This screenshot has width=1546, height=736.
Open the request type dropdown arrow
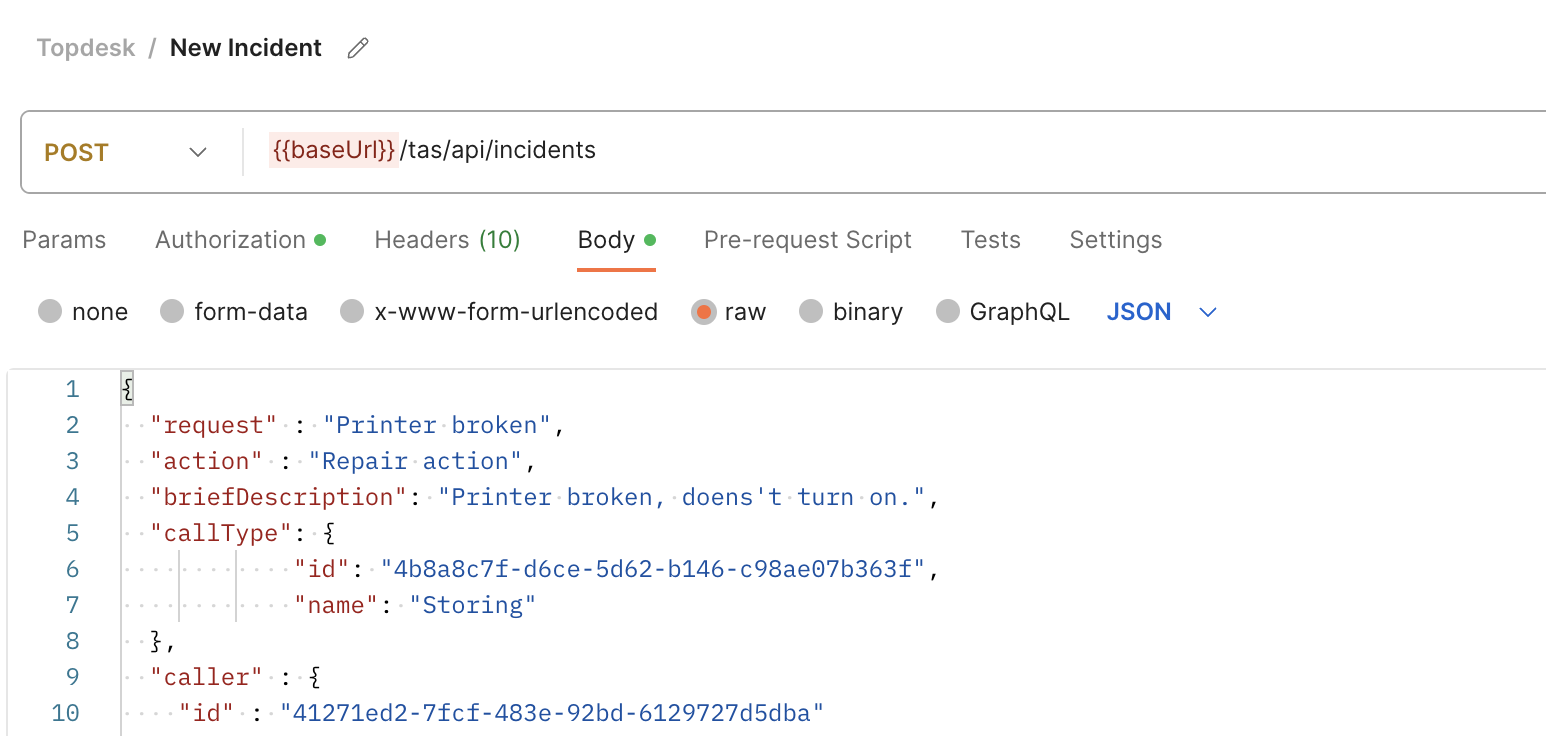[197, 152]
